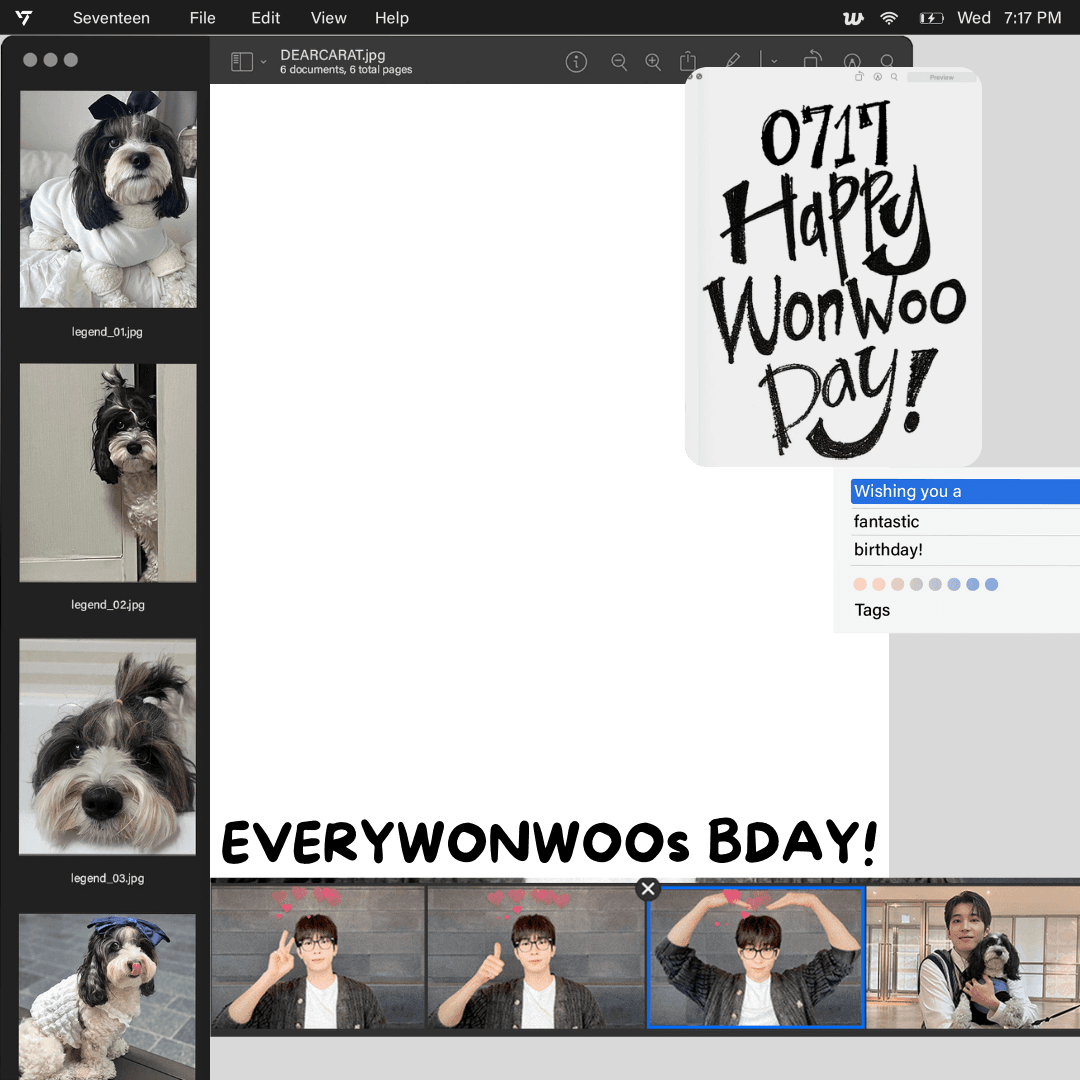Screen dimensions: 1080x1080
Task: Click the Zoom Out magnifier
Action: (x=619, y=62)
